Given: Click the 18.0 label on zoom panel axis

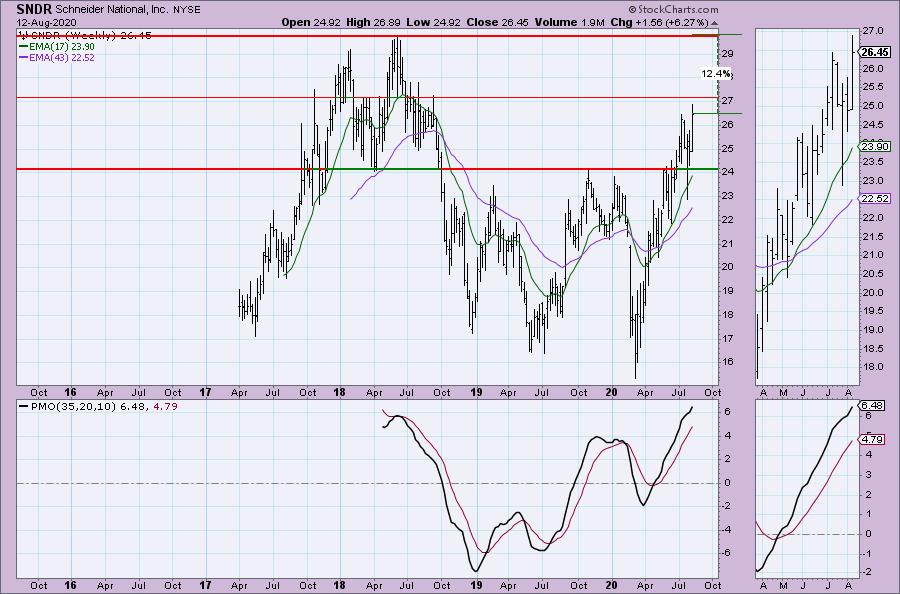Looking at the screenshot, I should click(x=872, y=367).
